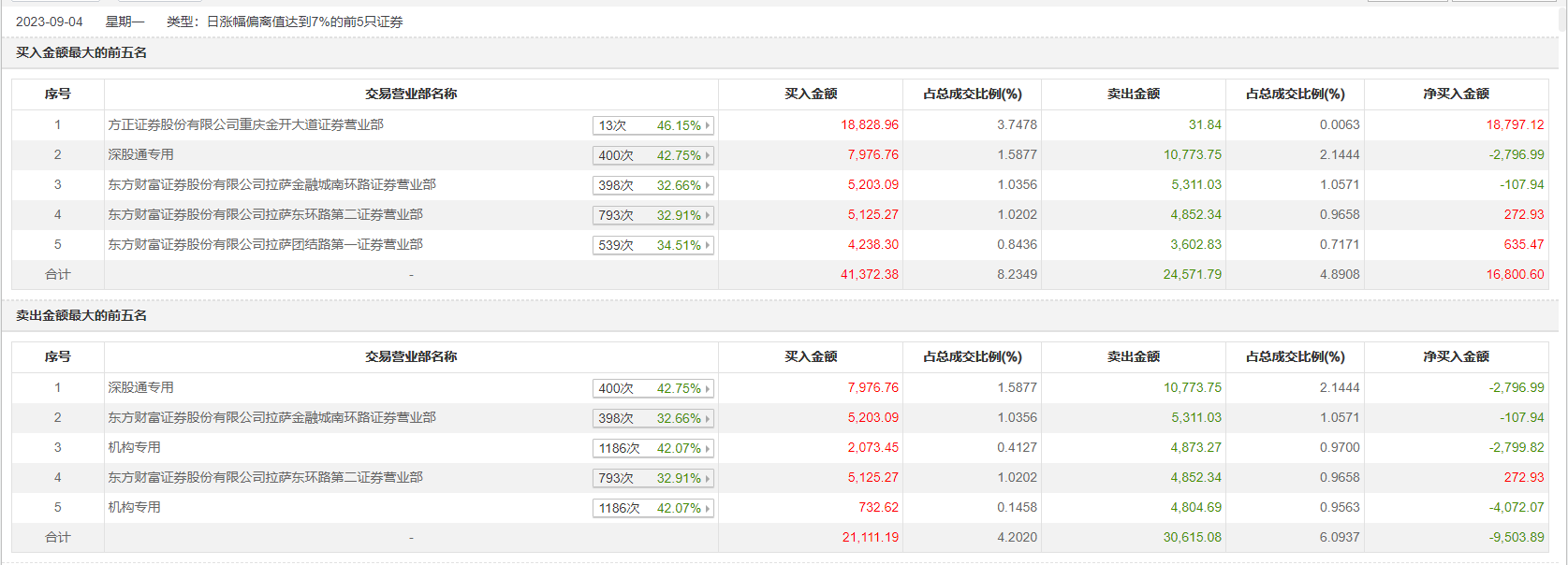1568x565 pixels.
Task: Click the 买入金额 header in the sell table
Action: pyautogui.click(x=811, y=356)
